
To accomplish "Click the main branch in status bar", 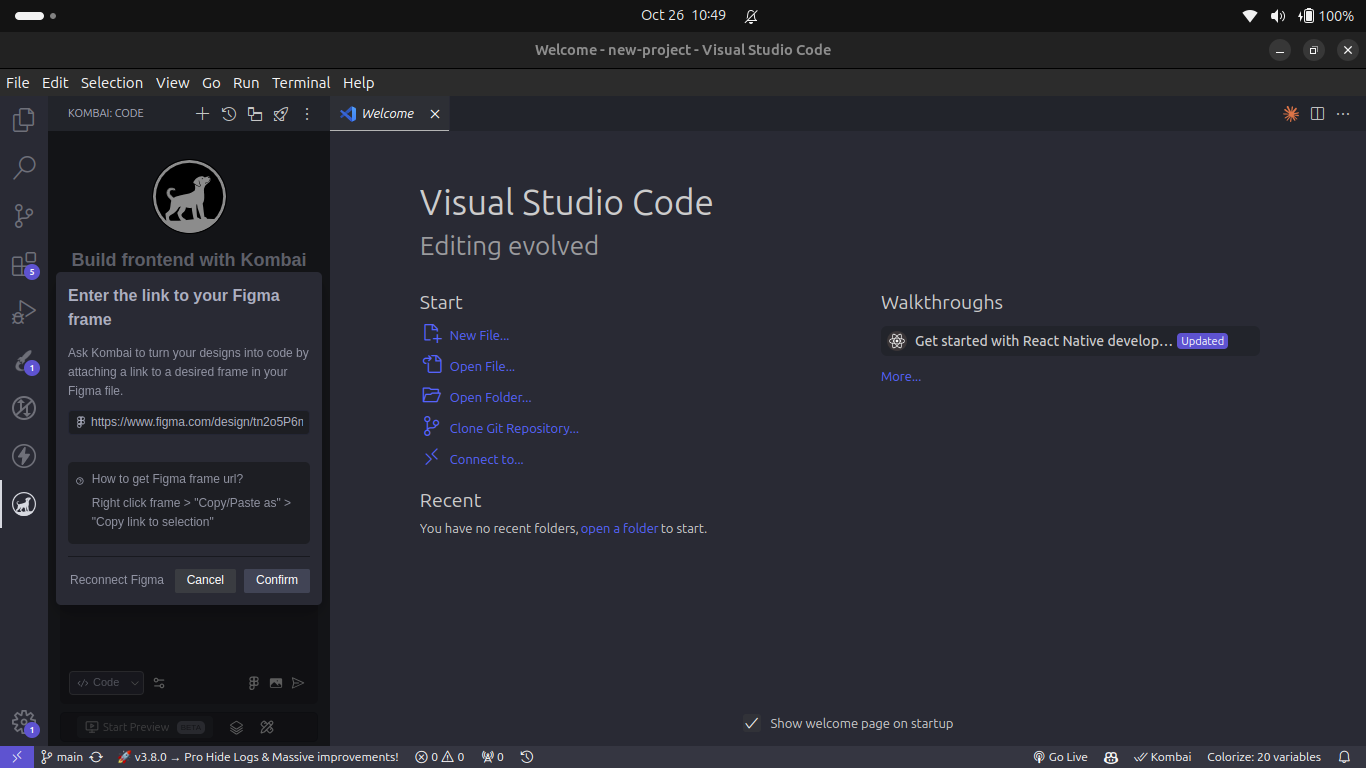I will click(62, 757).
